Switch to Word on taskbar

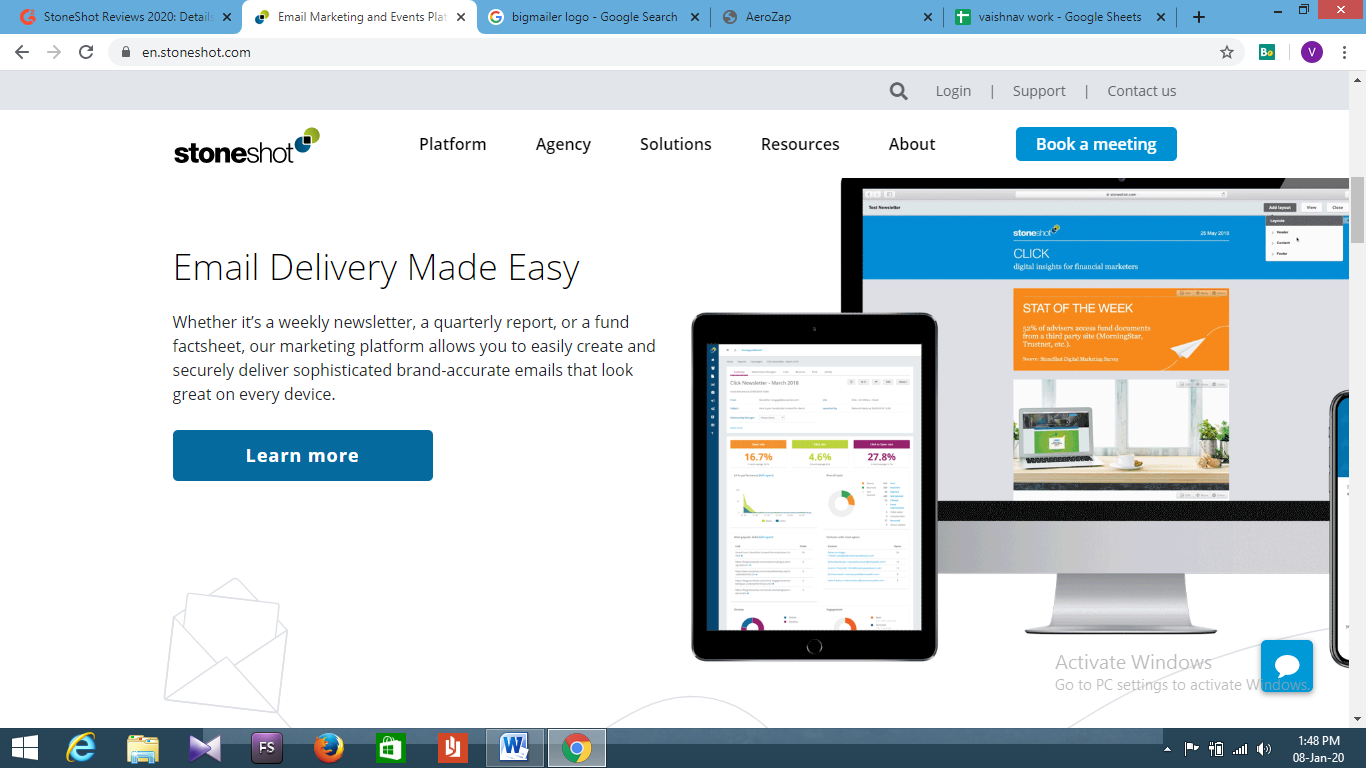tap(515, 748)
